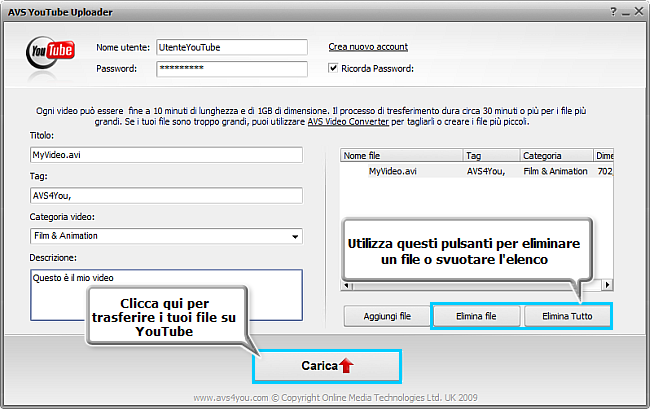Click the help question mark icon
Image resolution: width=650 pixels, height=409 pixels.
pyautogui.click(x=614, y=12)
